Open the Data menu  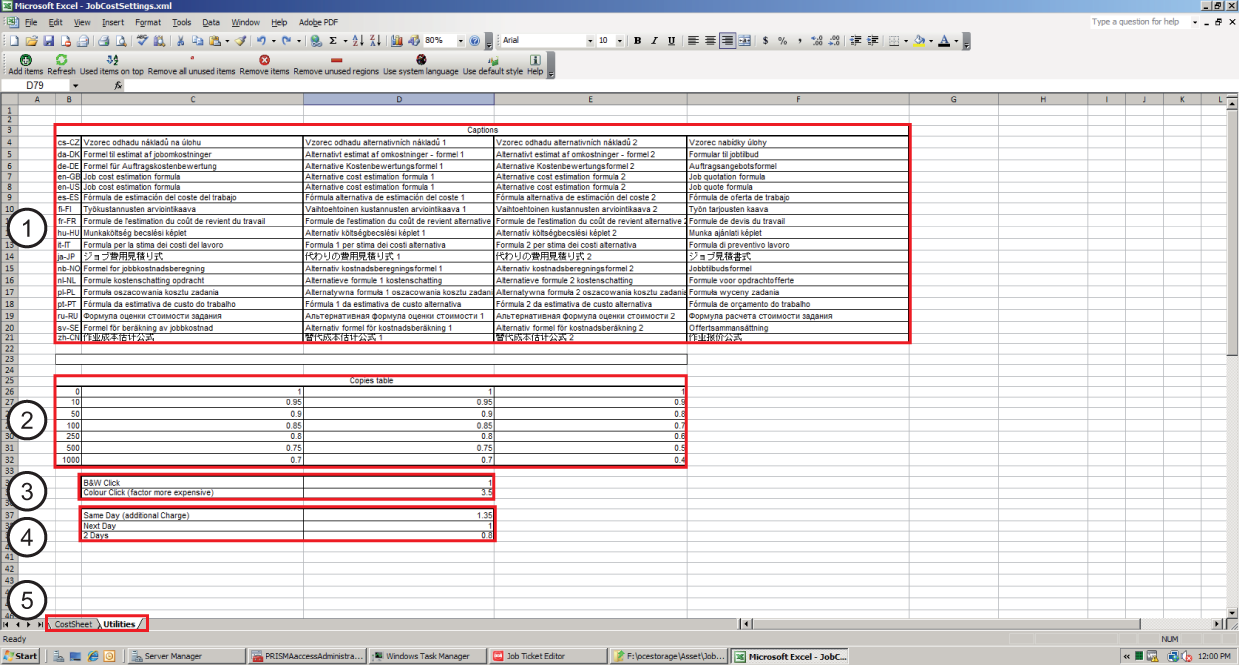click(211, 22)
